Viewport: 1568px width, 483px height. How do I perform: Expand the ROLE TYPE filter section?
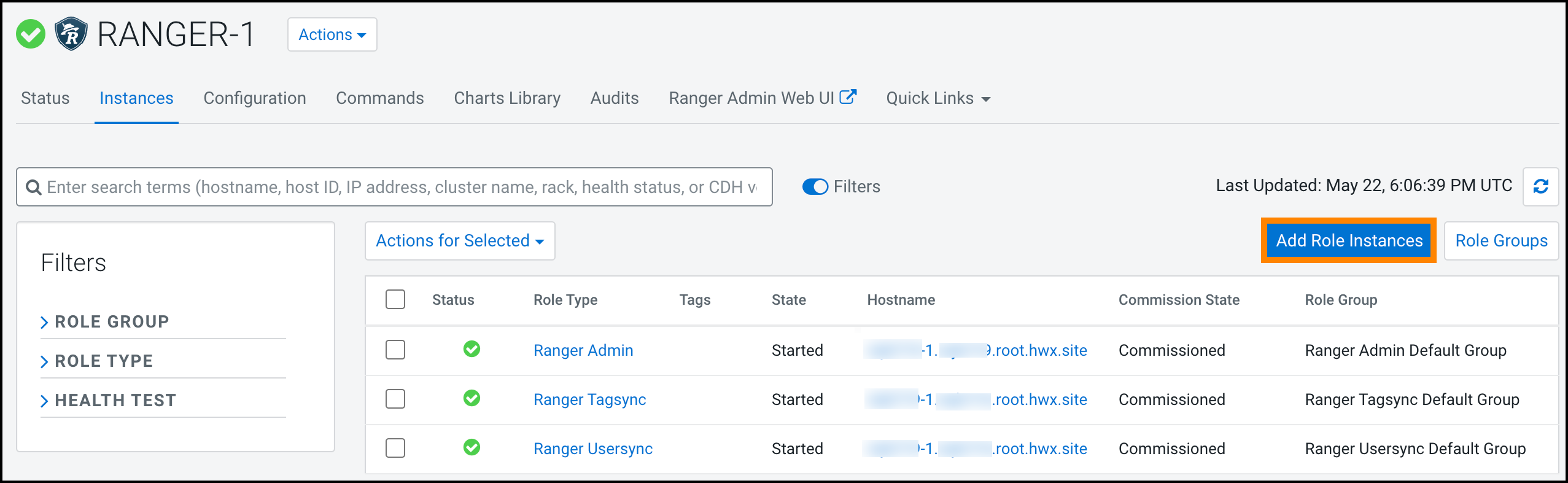[x=103, y=361]
